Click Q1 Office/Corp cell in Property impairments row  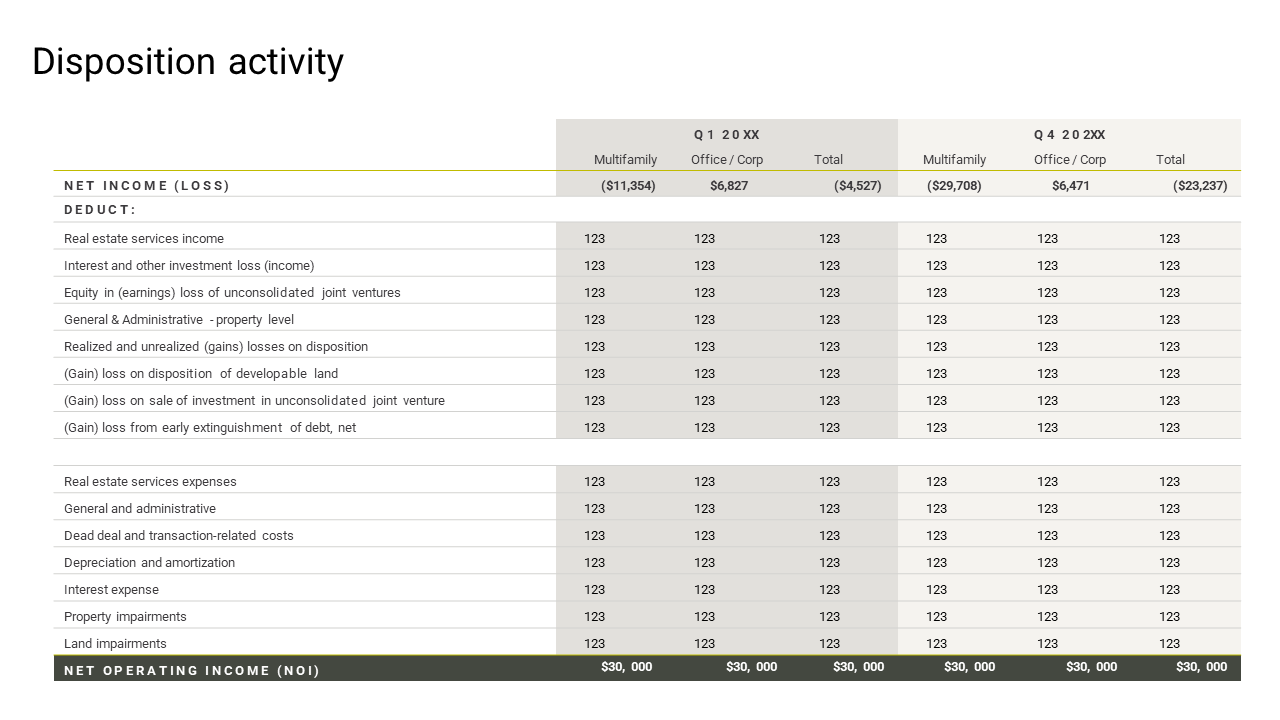(x=705, y=617)
